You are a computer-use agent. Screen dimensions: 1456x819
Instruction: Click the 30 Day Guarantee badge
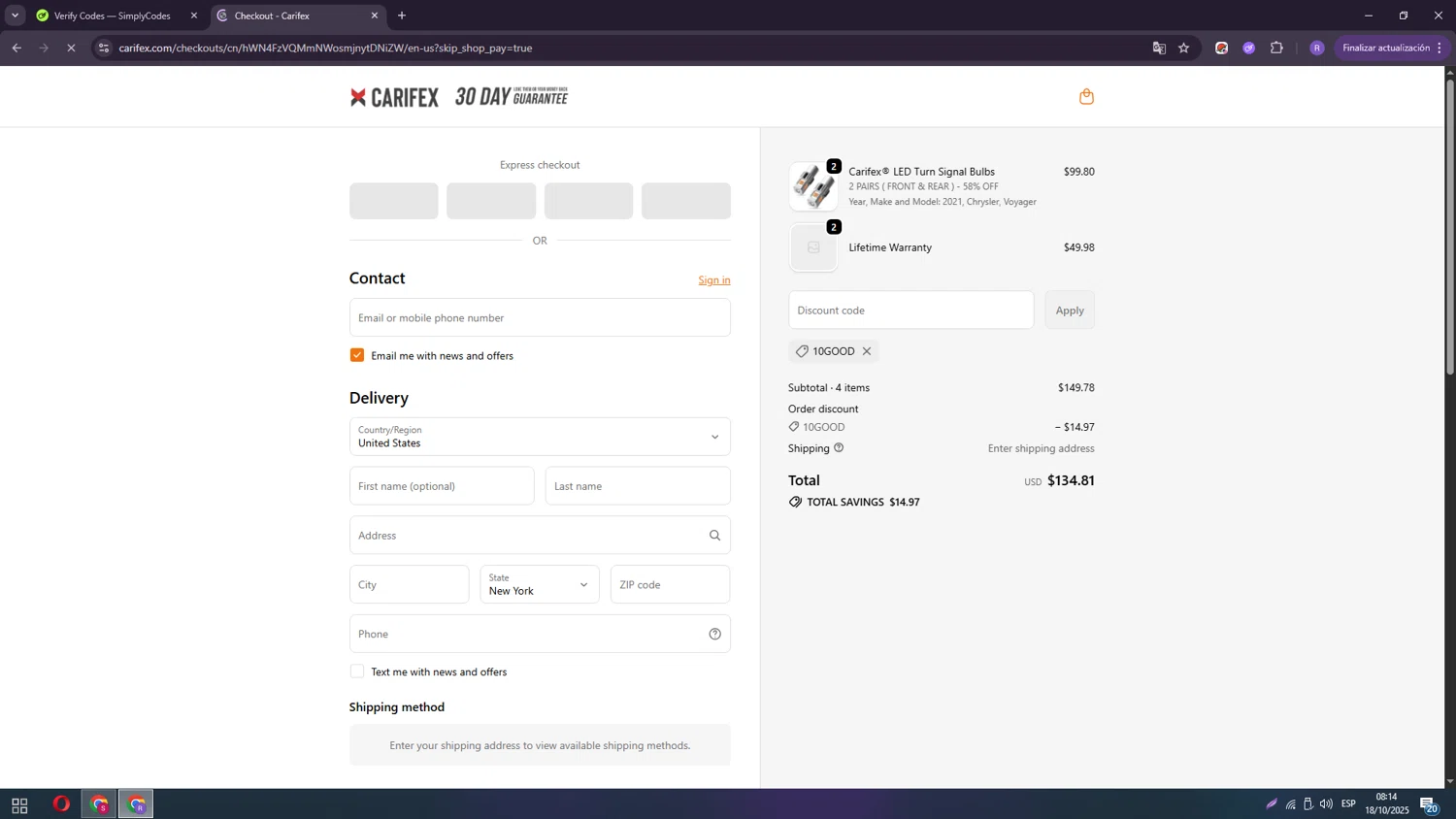coord(512,96)
